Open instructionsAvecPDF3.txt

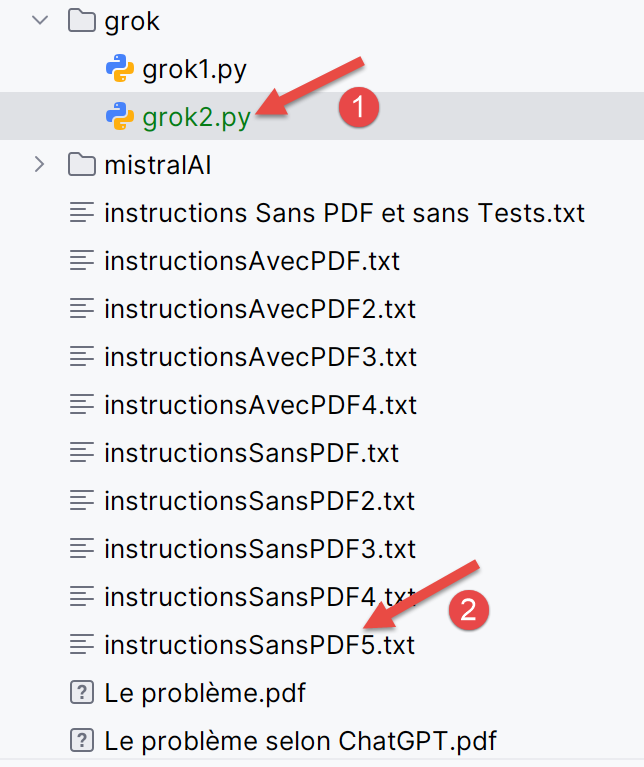259,357
